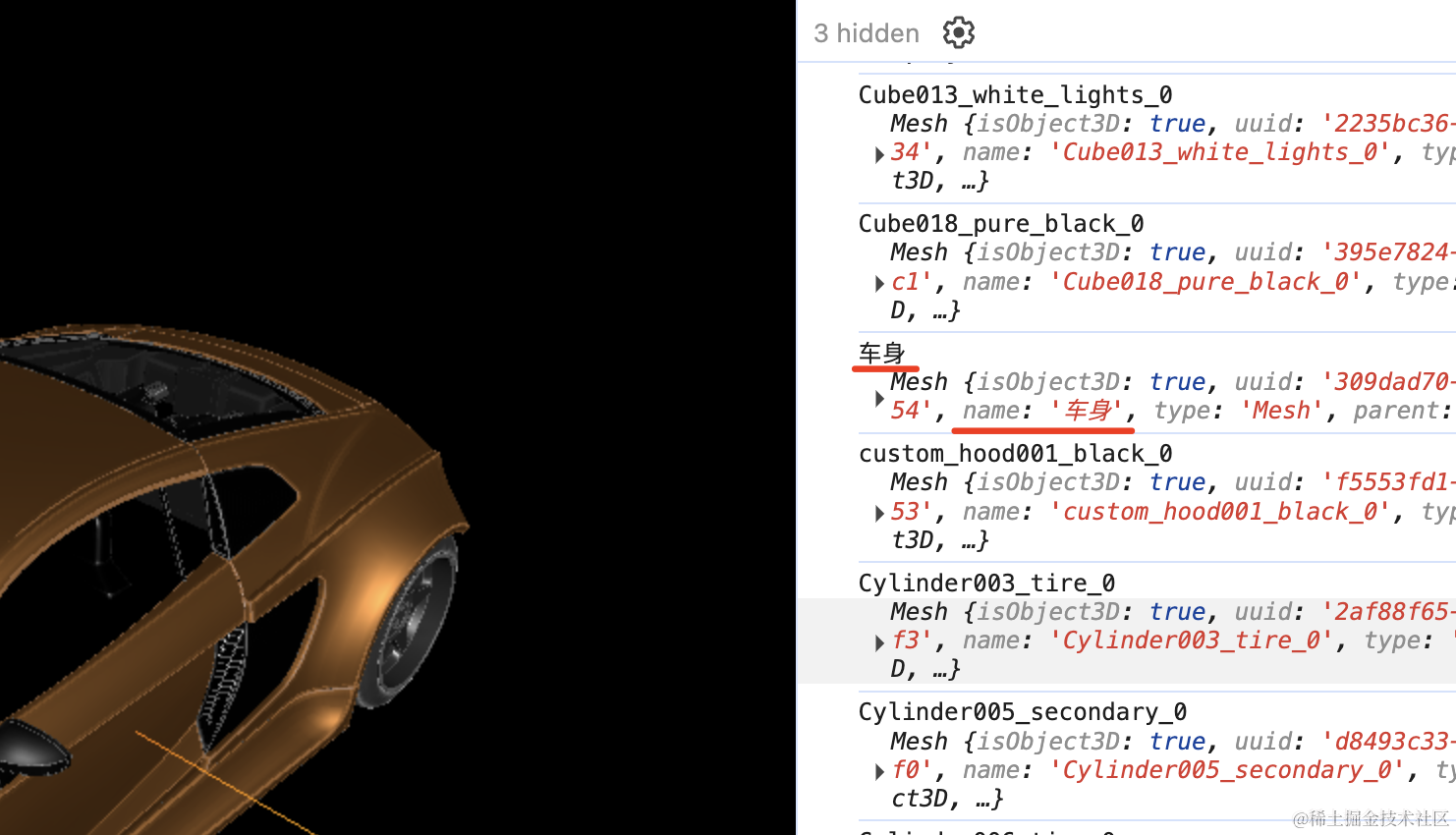Click the uuid value '395e7824-

pyautogui.click(x=1388, y=252)
